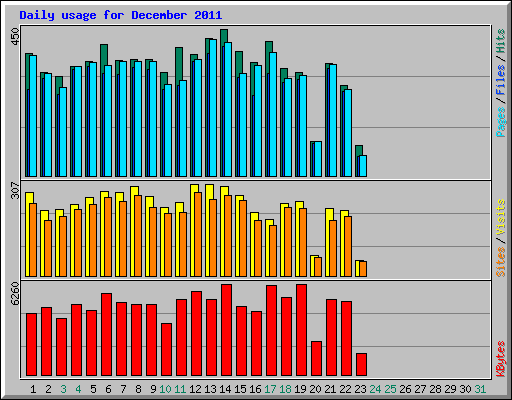
Task: Click green day 18 label
Action: [x=285, y=389]
